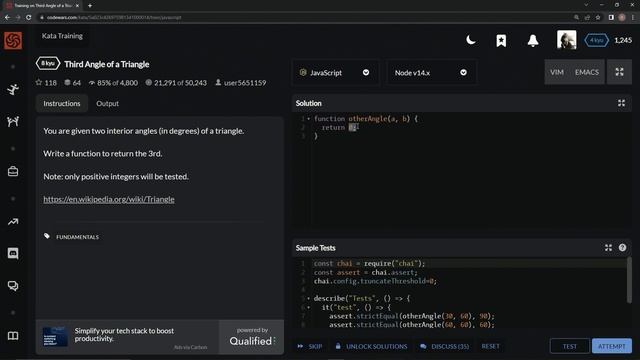The height and width of the screenshot is (360, 640).
Task: Click the browser address bar
Action: [306, 17]
